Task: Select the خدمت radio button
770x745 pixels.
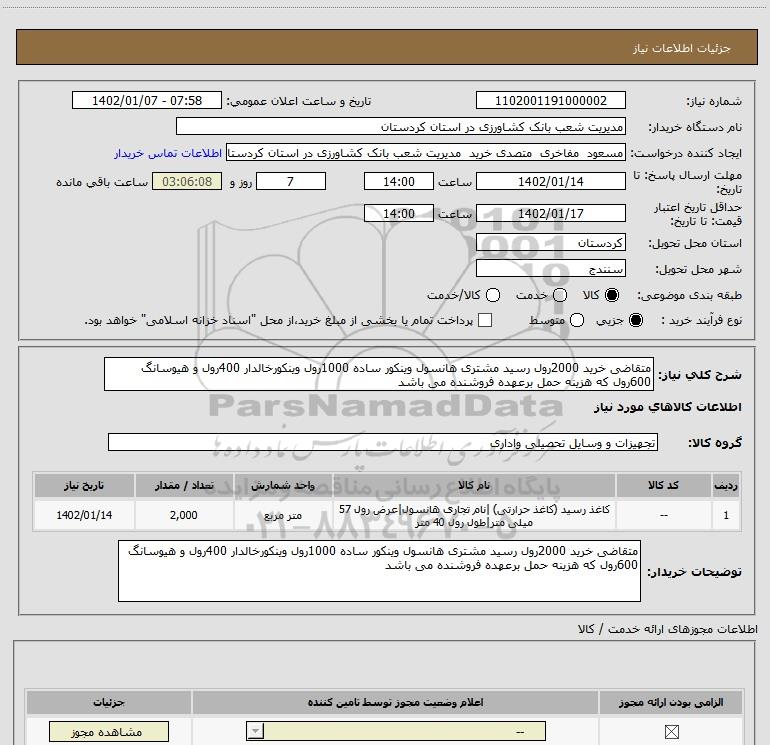Action: [x=560, y=295]
